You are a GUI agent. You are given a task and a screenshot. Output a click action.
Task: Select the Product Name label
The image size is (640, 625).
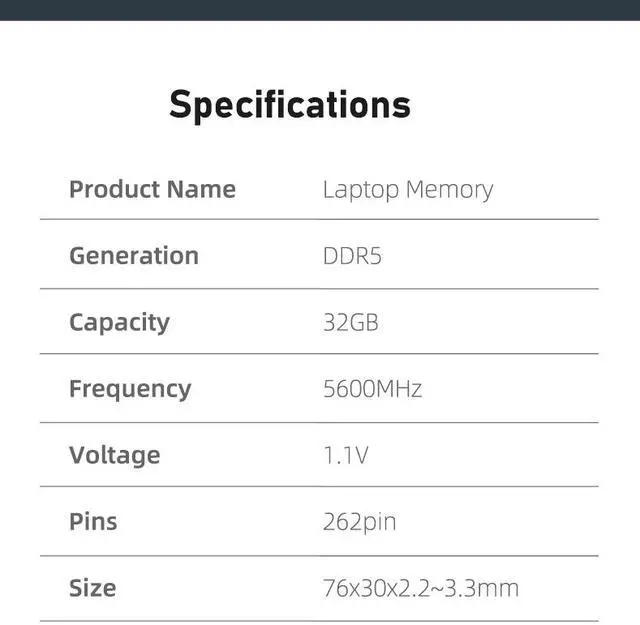pyautogui.click(x=152, y=189)
